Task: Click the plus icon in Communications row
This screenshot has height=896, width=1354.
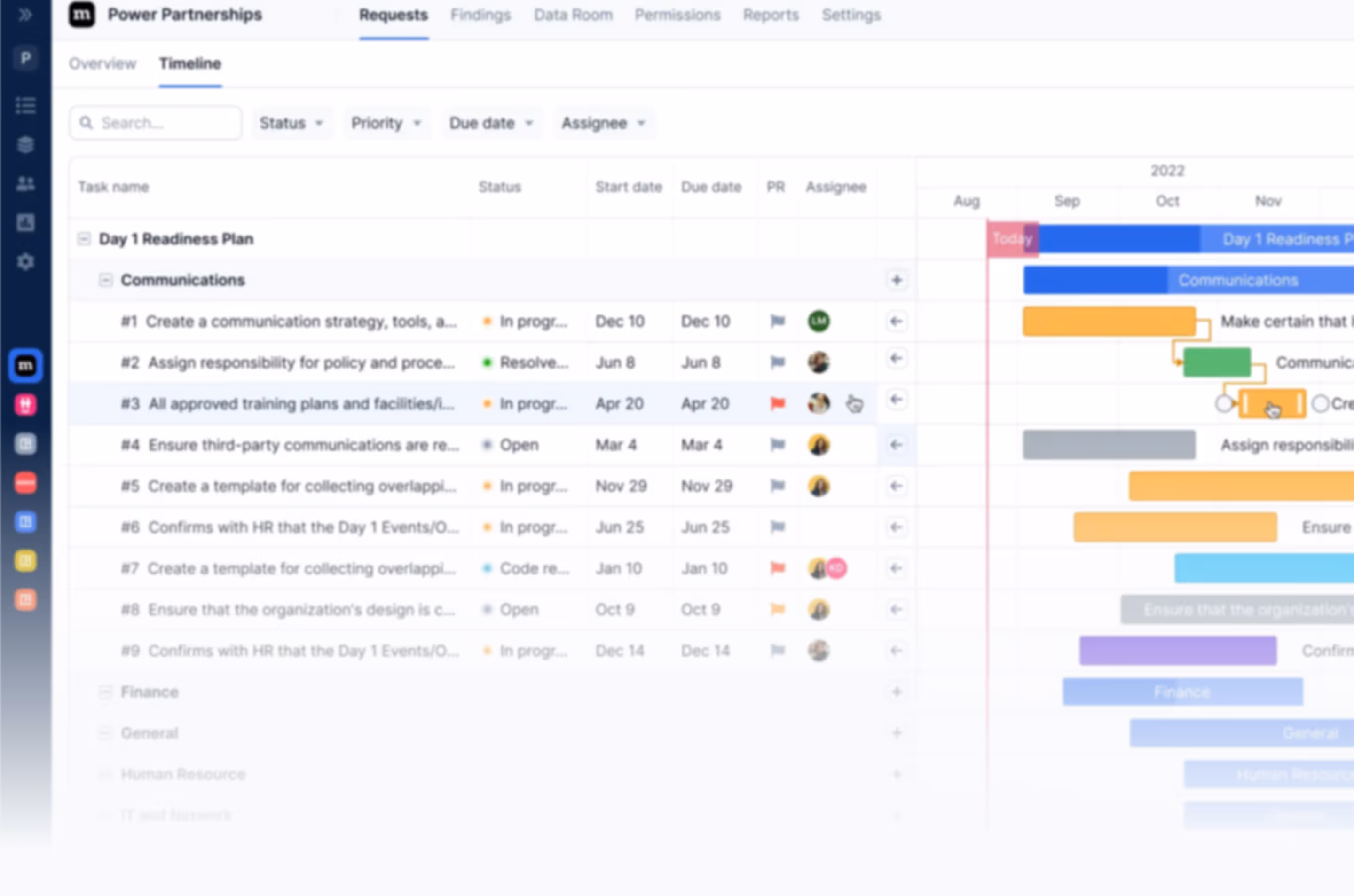Action: pyautogui.click(x=897, y=280)
